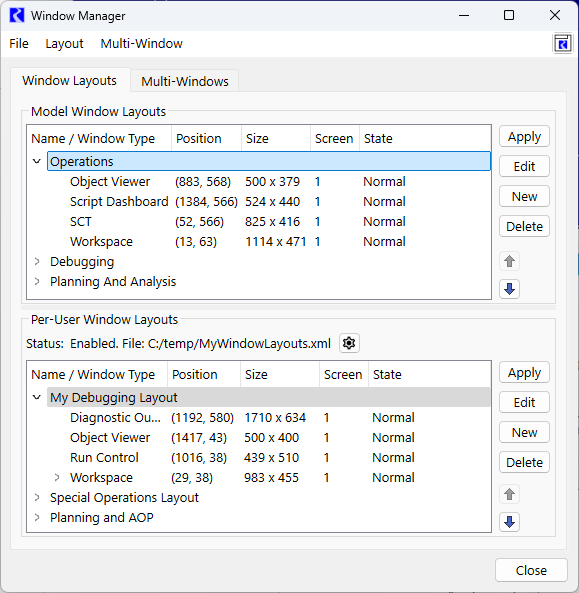This screenshot has width=579, height=593.
Task: Move per-user layout down blue arrow
Action: click(509, 522)
